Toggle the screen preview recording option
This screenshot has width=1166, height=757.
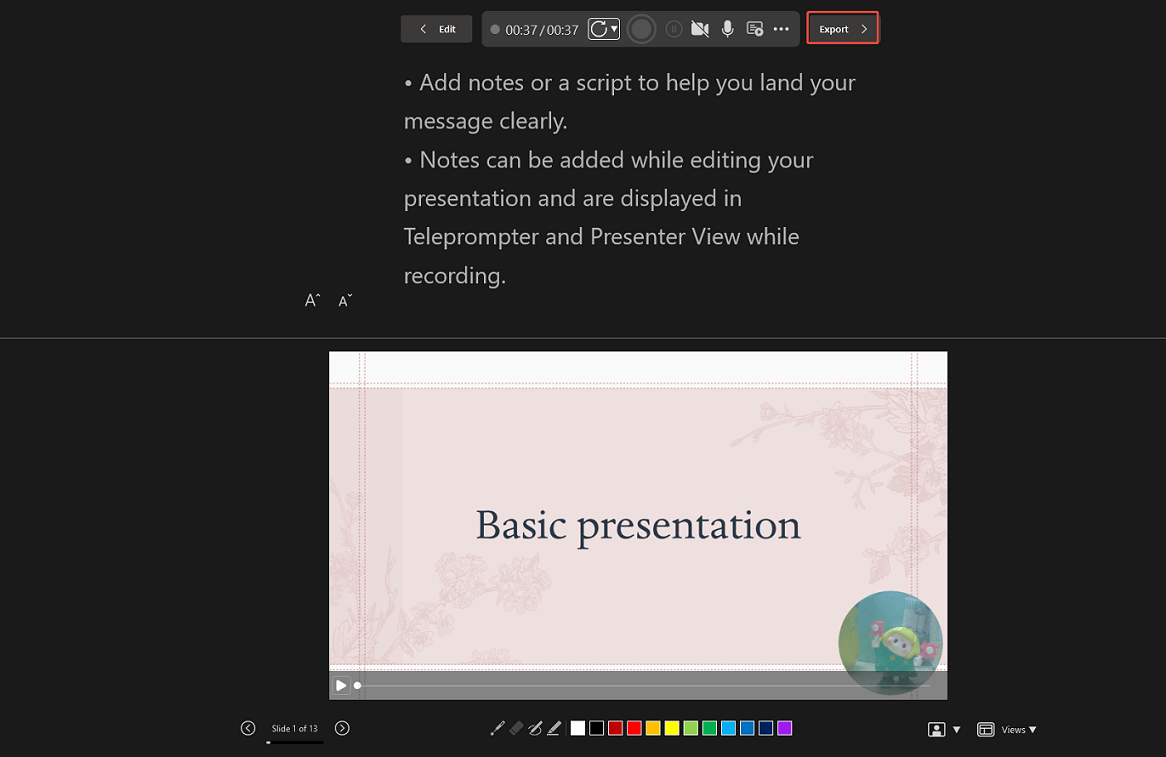coord(756,29)
